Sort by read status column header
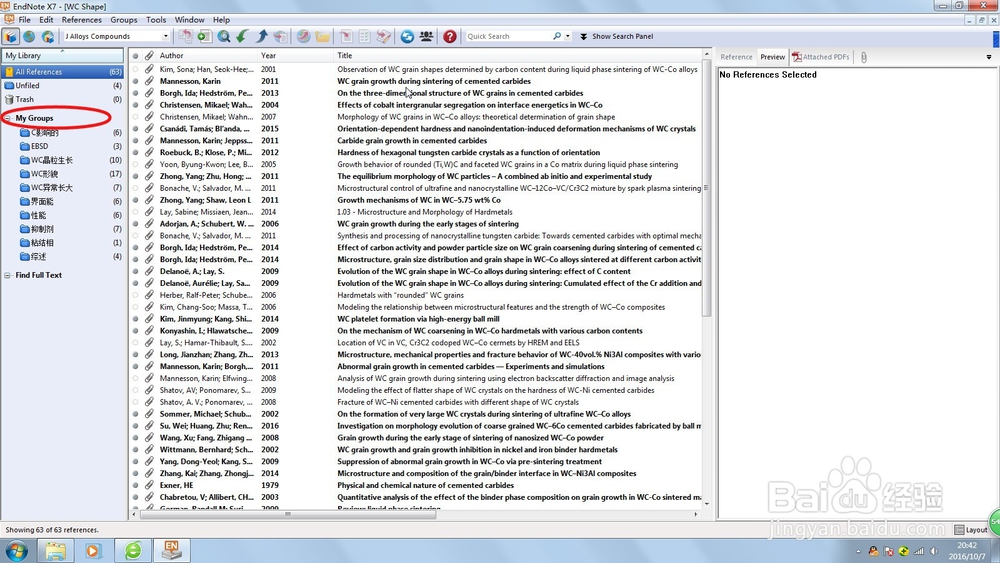Screen dimensions: 1000x563 [135, 55]
